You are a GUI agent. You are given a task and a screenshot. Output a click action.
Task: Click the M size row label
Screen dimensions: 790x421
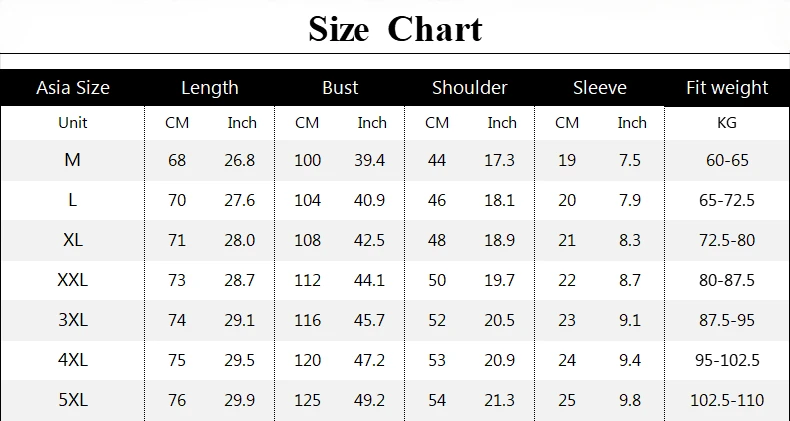[x=73, y=160]
